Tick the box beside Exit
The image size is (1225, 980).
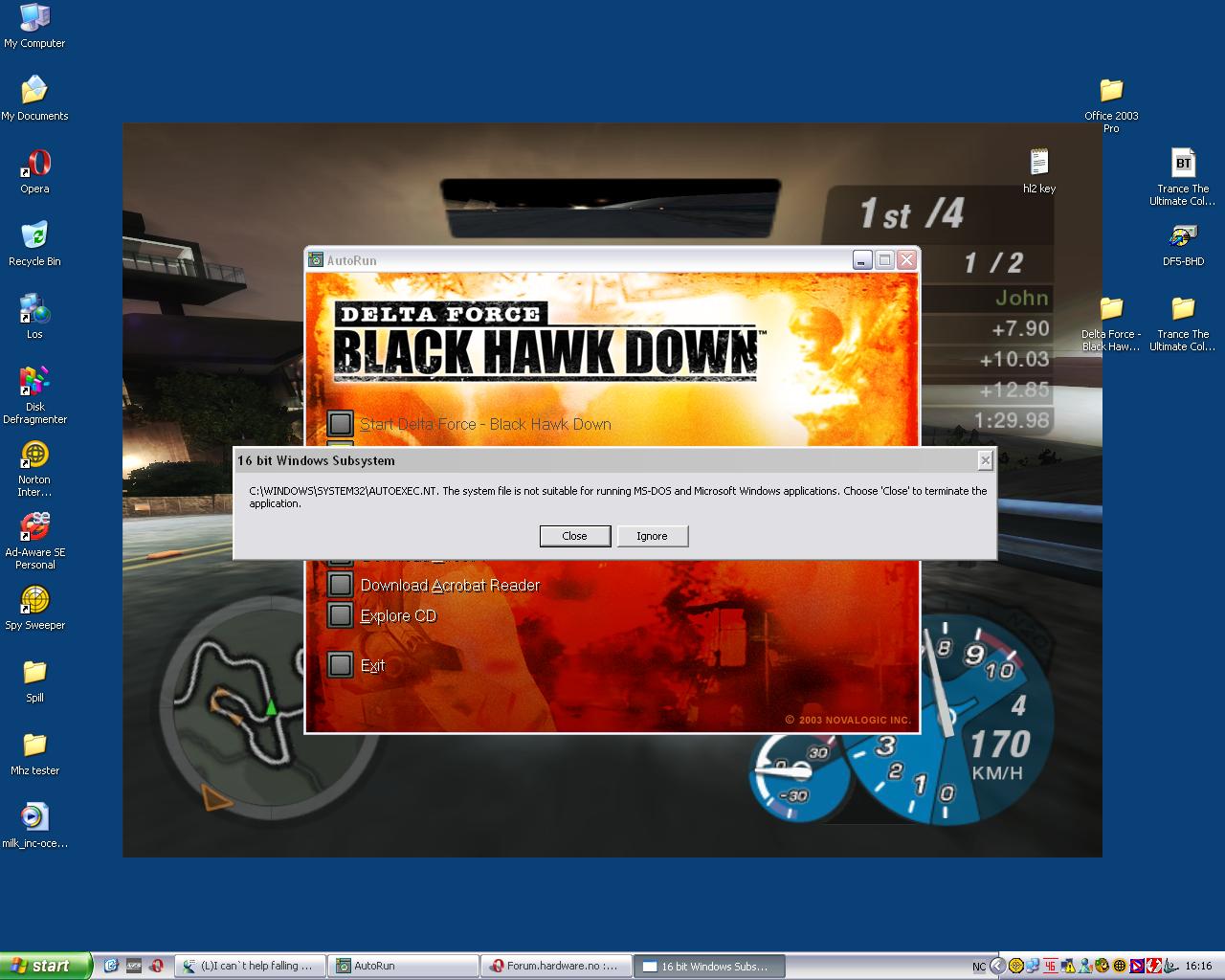point(340,665)
